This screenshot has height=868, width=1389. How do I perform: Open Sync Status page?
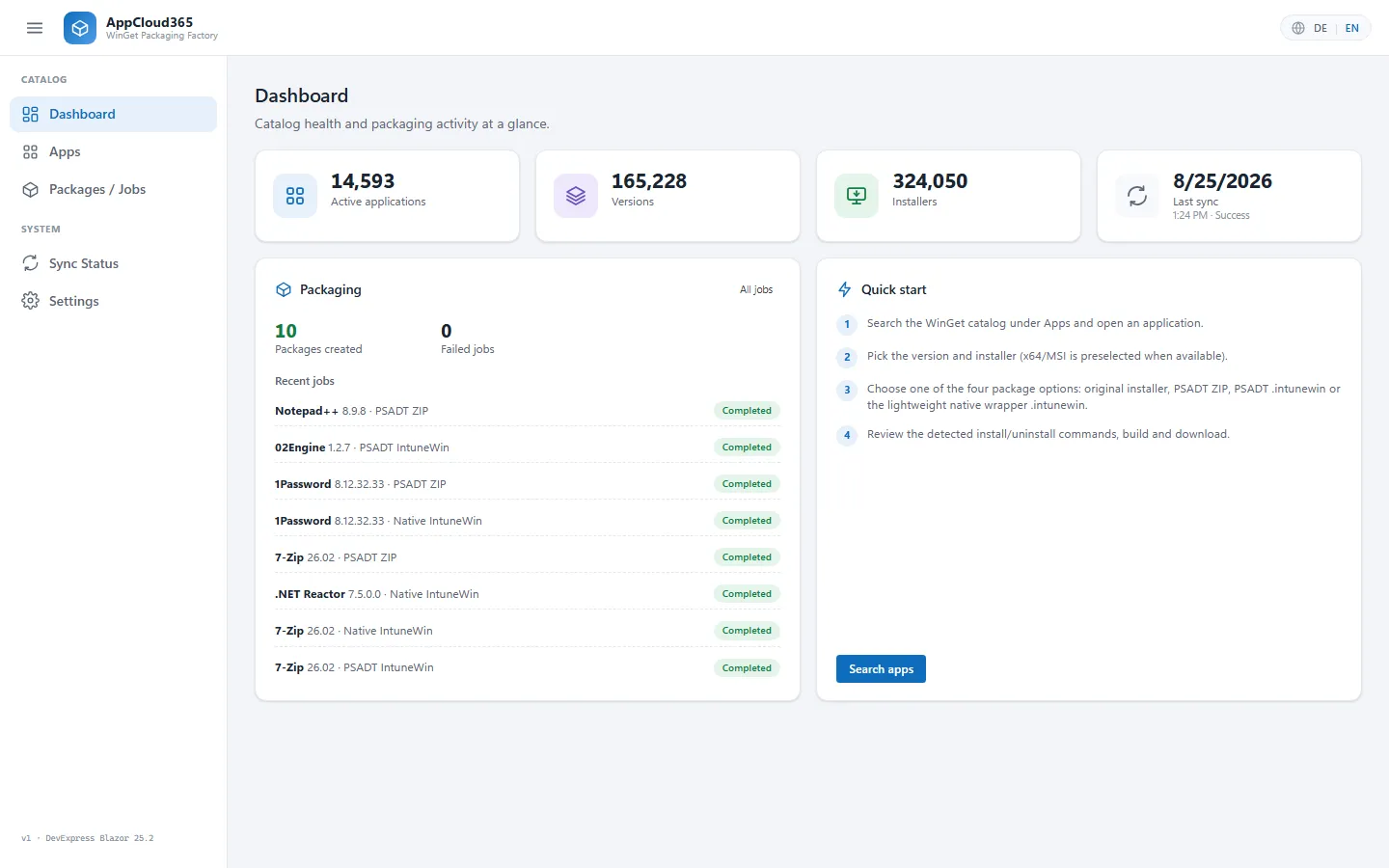pyautogui.click(x=113, y=263)
